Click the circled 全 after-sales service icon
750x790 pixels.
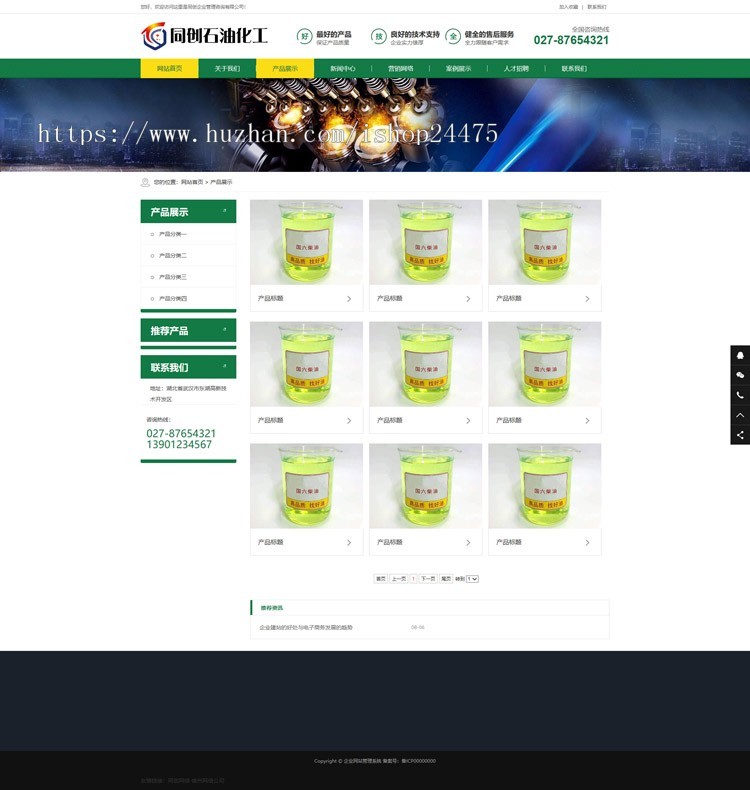[x=453, y=36]
